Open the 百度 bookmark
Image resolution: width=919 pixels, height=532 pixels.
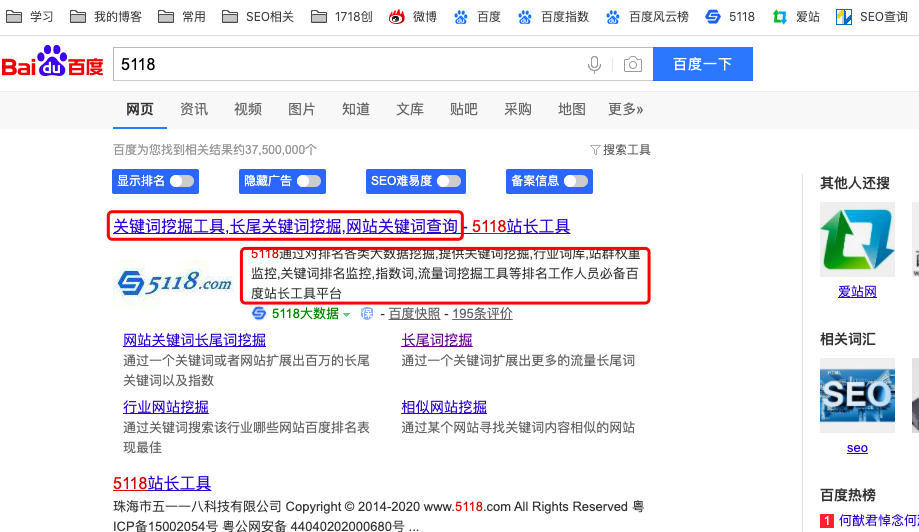[477, 16]
